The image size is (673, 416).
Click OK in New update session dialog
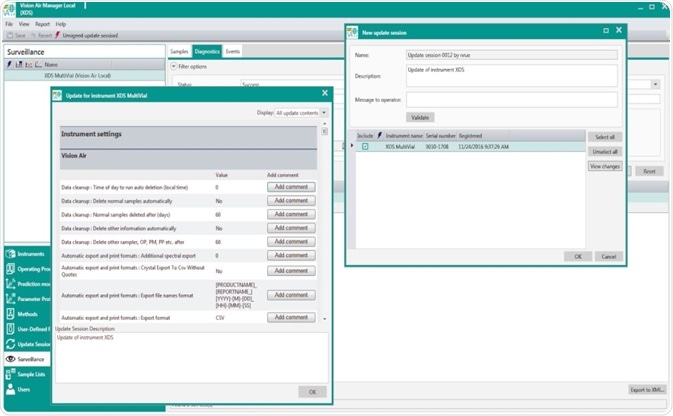point(578,256)
